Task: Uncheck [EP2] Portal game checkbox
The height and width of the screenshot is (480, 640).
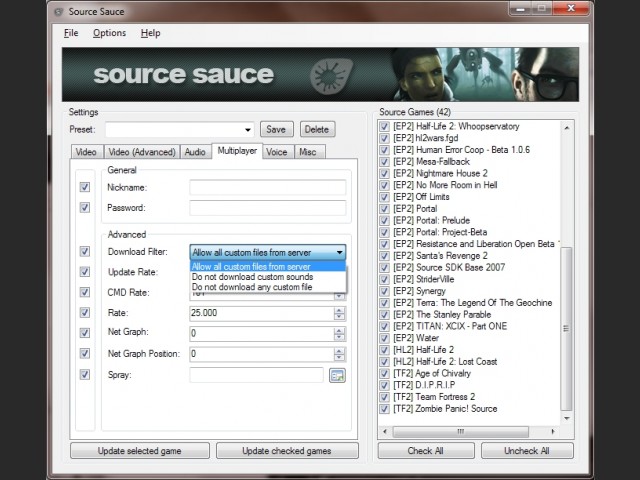Action: (384, 209)
